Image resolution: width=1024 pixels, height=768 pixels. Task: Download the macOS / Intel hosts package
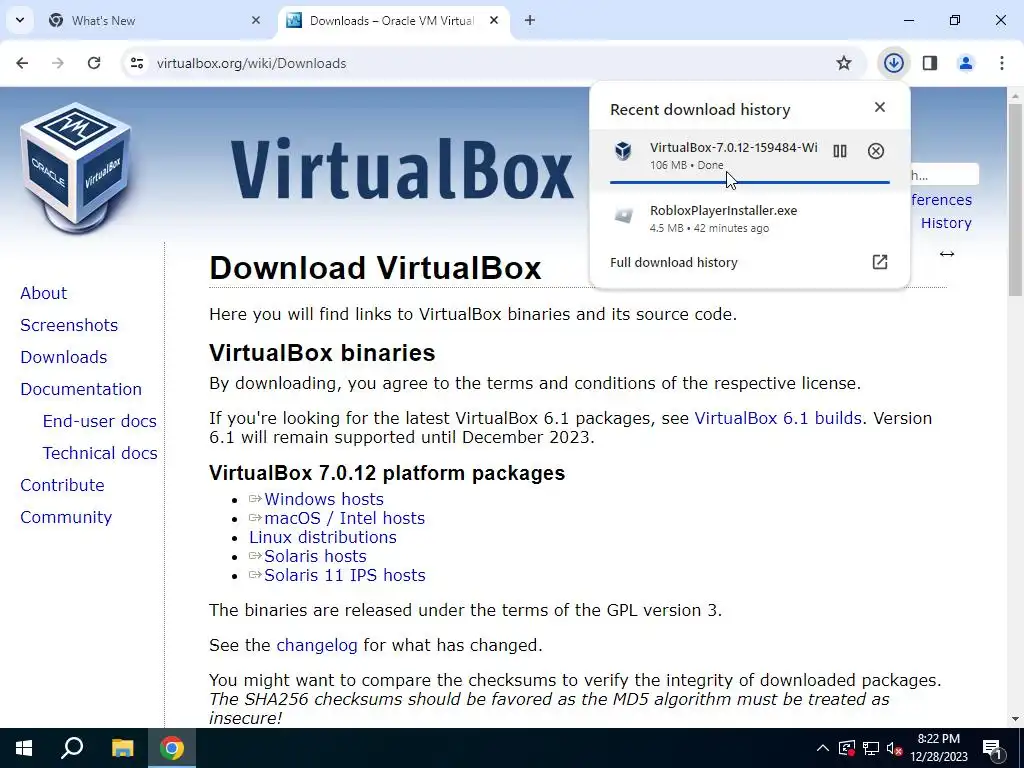344,518
